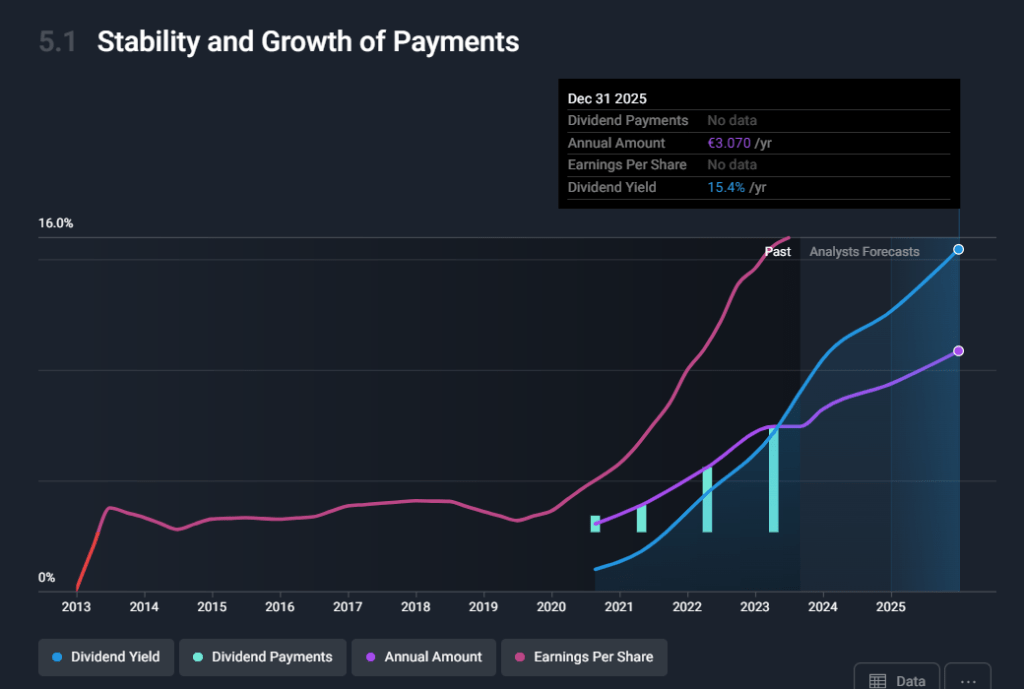Click the pink Earnings Per Share swatch
This screenshot has height=689, width=1024.
coord(520,657)
